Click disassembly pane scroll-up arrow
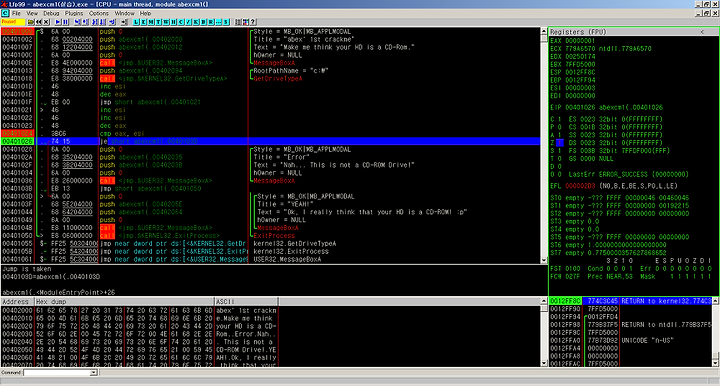The width and height of the screenshot is (720, 386). click(544, 32)
